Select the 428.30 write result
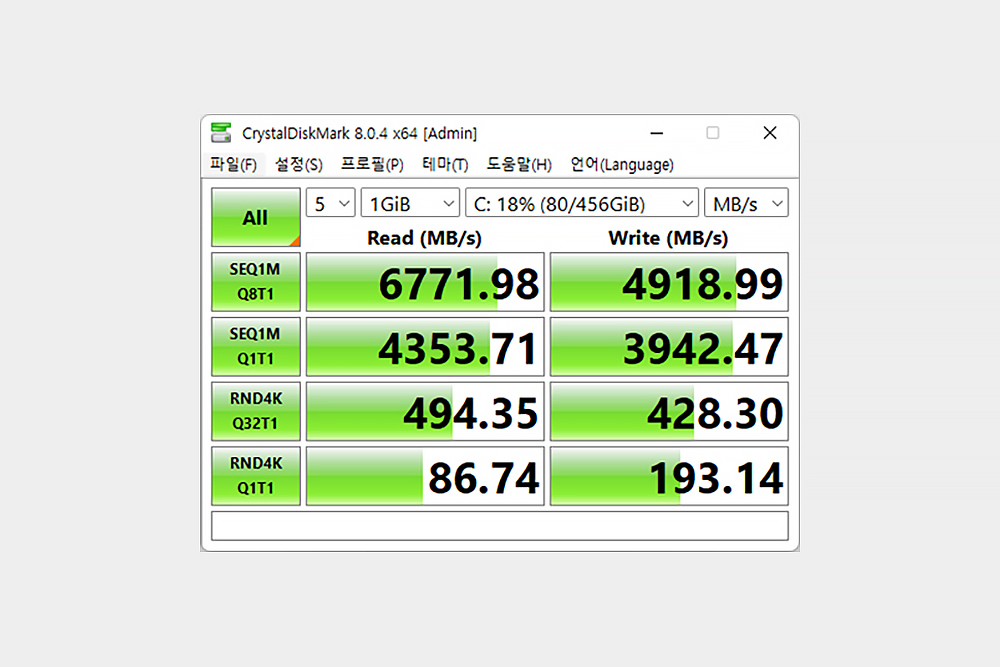 (669, 411)
